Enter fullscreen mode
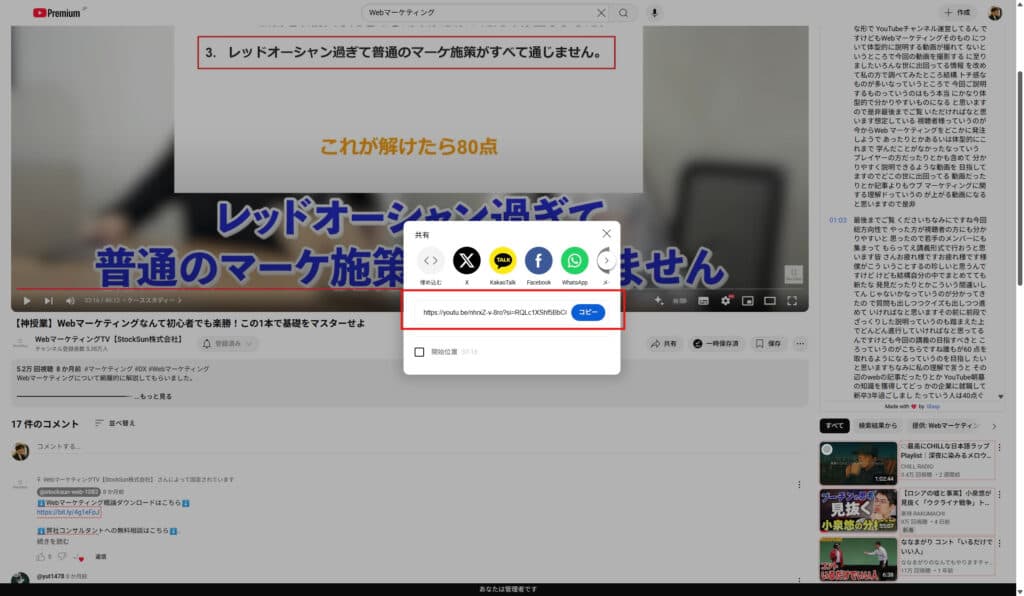Screen dimensions: 1024x596 pos(792,301)
